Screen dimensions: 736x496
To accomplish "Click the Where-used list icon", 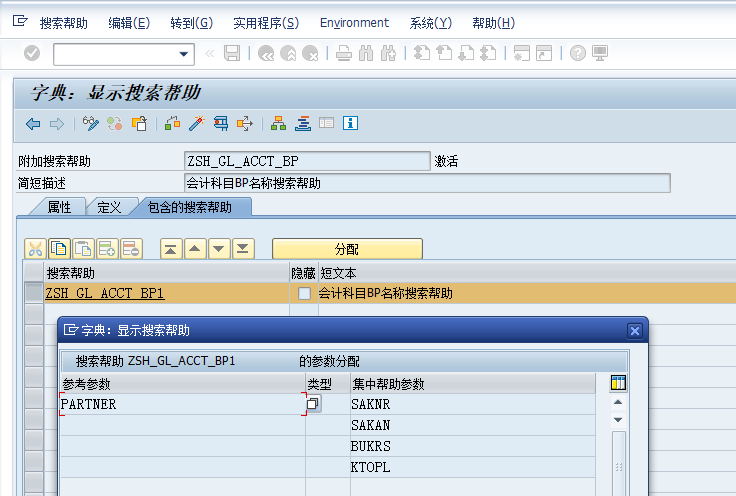I will pyautogui.click(x=221, y=124).
